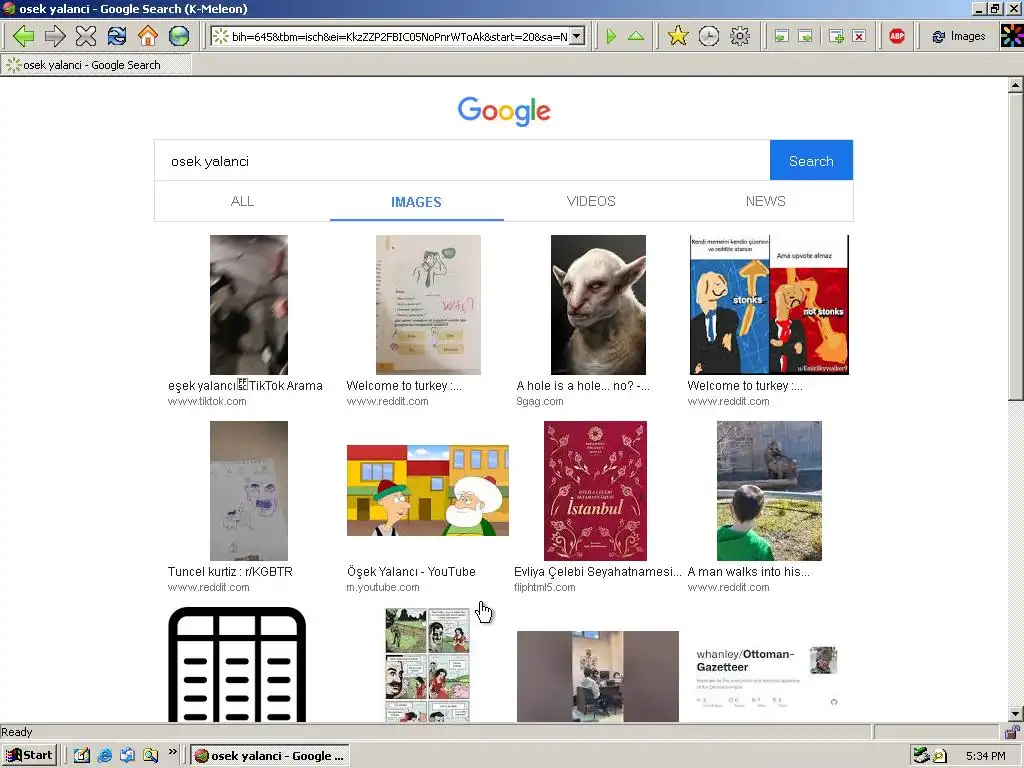Select the IMAGES tab
This screenshot has width=1024, height=768.
(417, 202)
